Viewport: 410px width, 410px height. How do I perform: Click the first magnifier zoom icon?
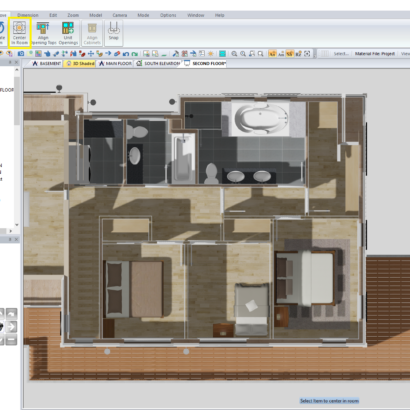[234, 54]
